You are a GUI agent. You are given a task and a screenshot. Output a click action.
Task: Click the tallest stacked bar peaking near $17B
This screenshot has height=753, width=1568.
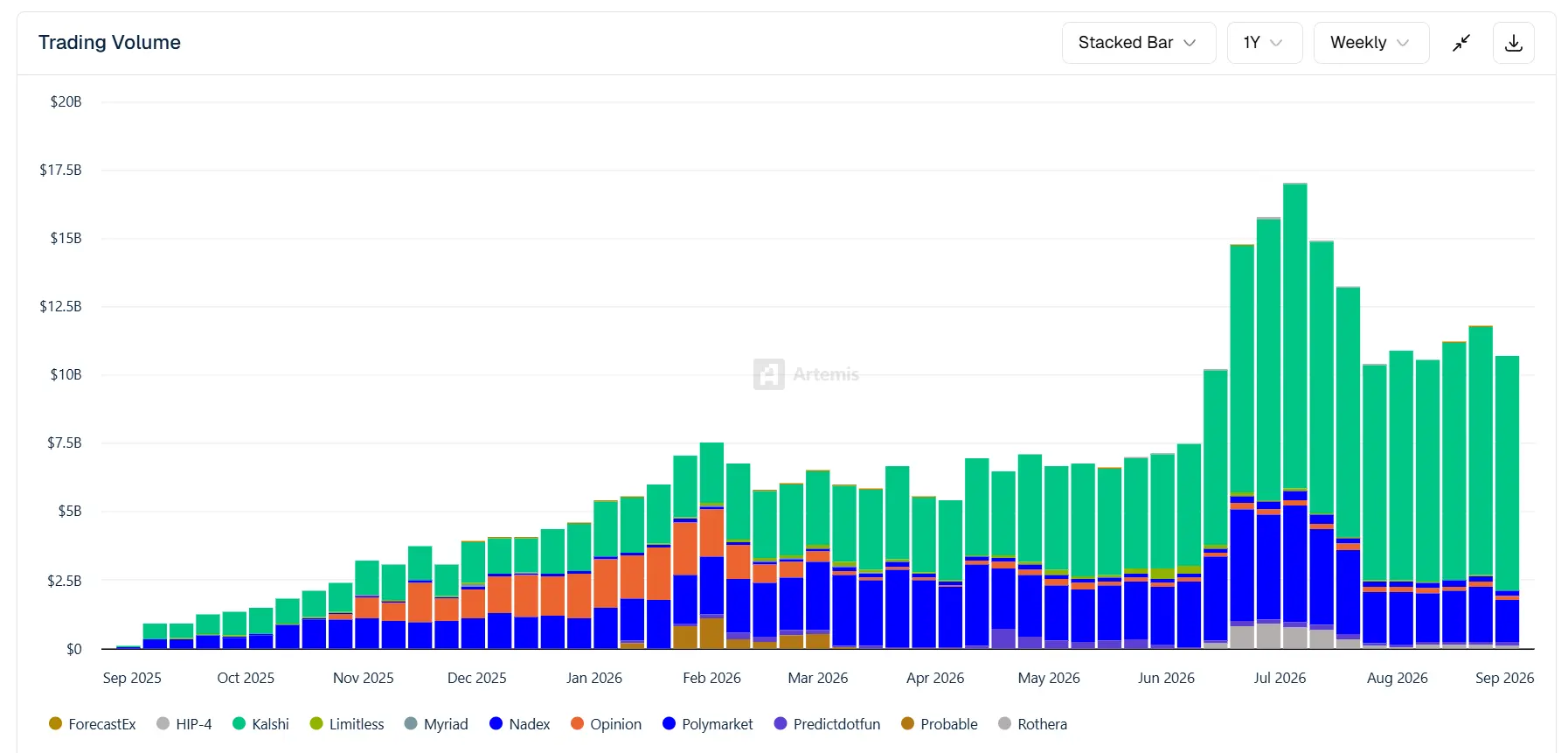pos(1295,416)
